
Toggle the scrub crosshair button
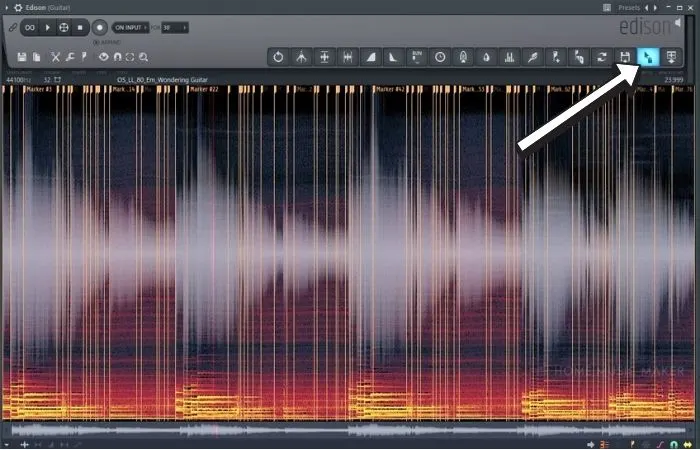coord(64,28)
